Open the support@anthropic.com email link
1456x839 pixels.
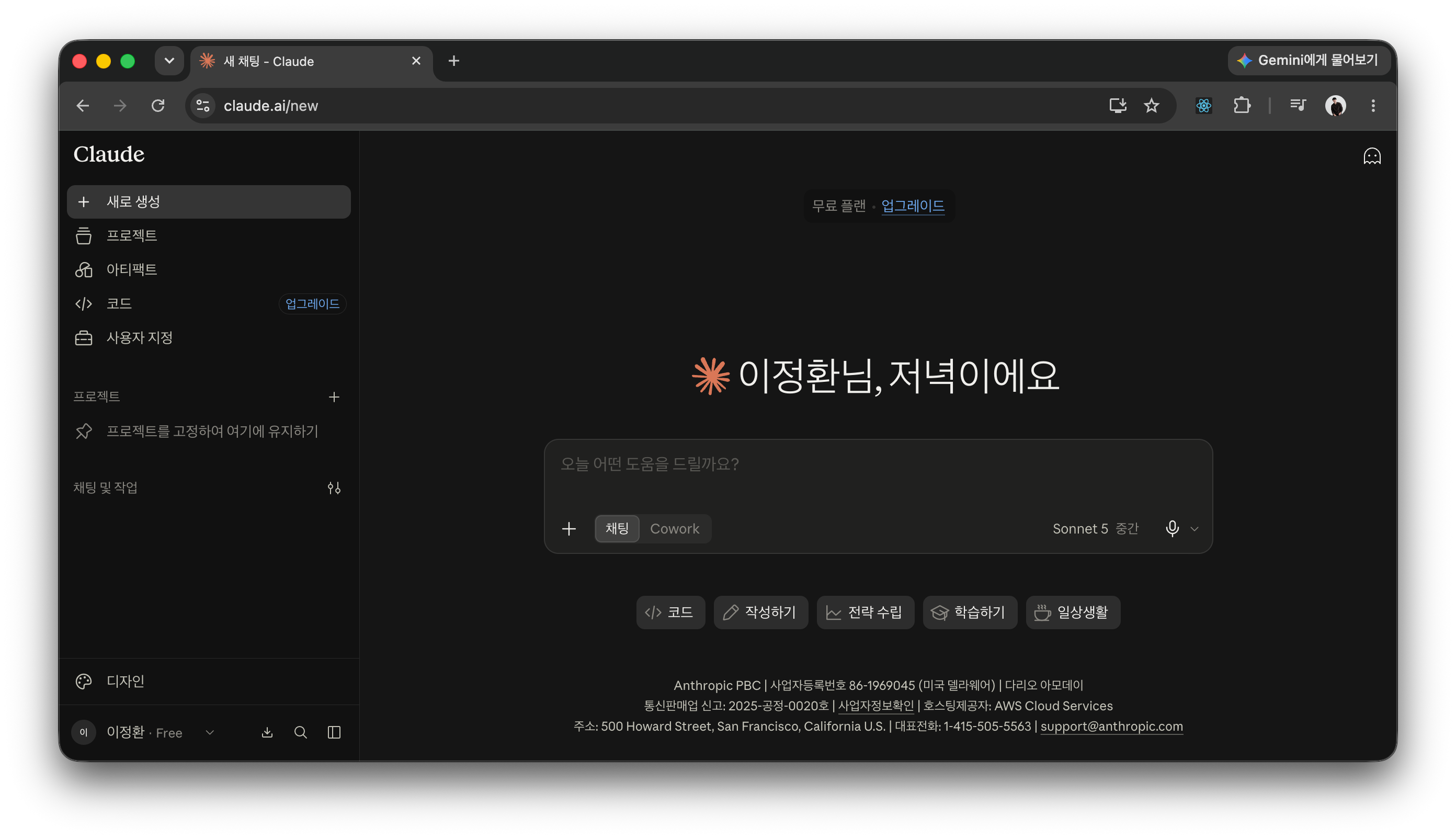coord(1111,726)
